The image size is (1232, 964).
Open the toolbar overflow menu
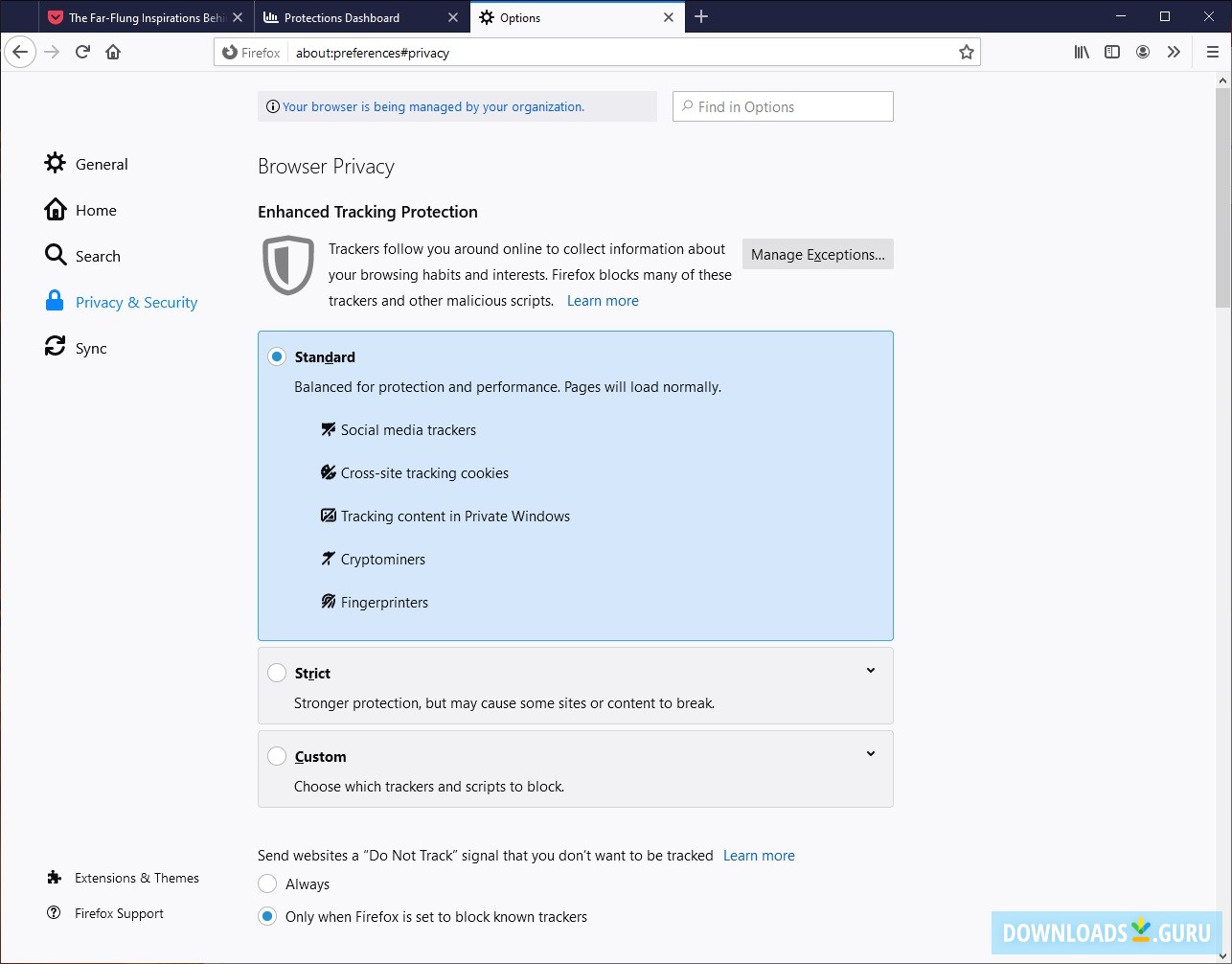point(1175,52)
